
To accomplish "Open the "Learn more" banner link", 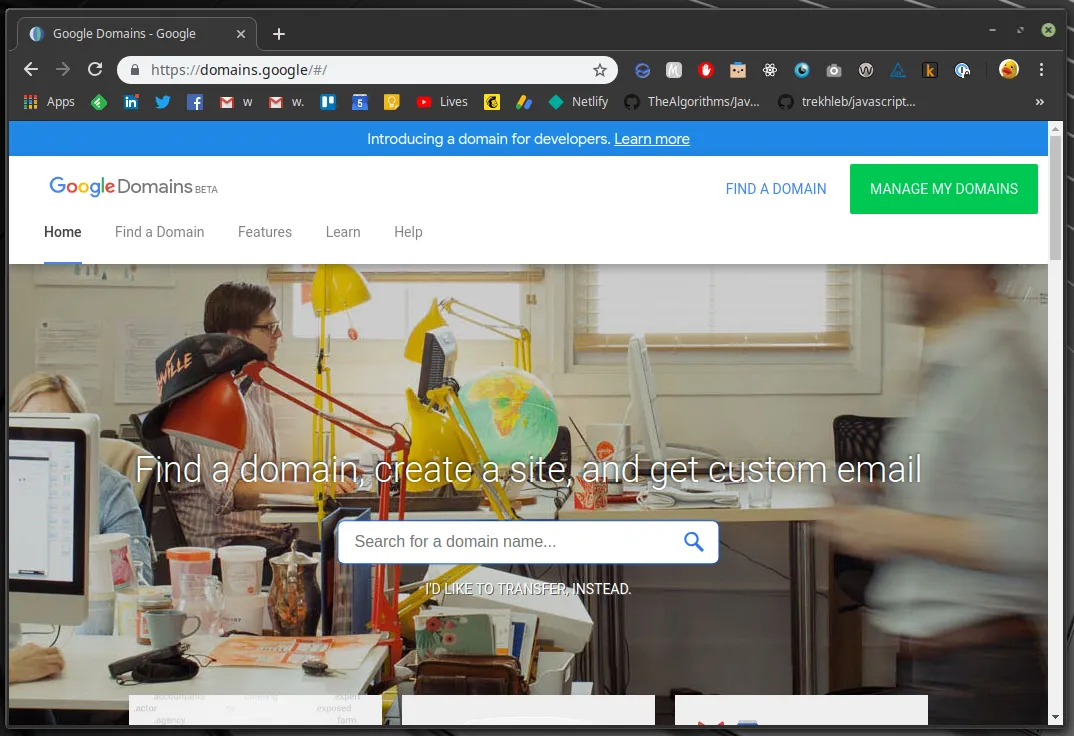I will click(x=652, y=139).
